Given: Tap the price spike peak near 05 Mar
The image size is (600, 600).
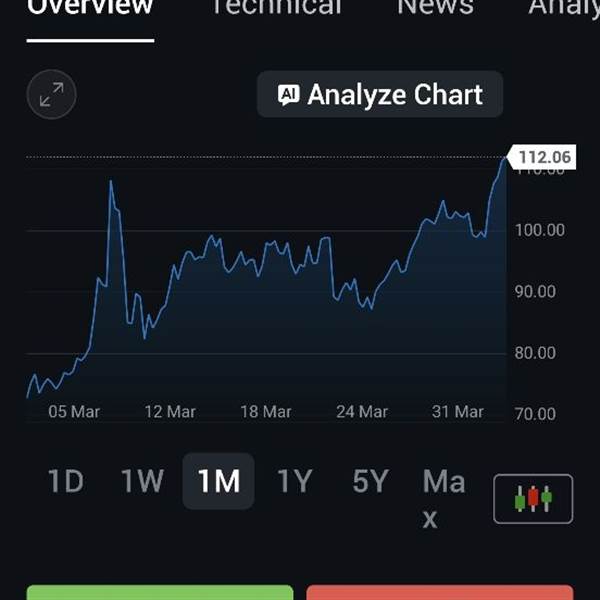Looking at the screenshot, I should pyautogui.click(x=110, y=182).
